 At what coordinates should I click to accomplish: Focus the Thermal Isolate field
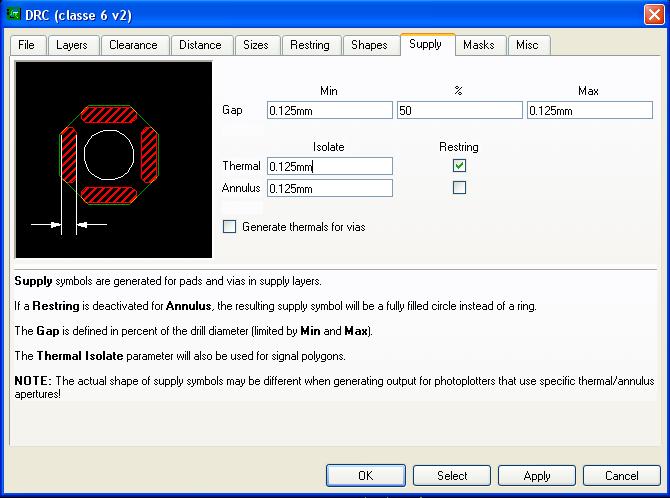329,166
